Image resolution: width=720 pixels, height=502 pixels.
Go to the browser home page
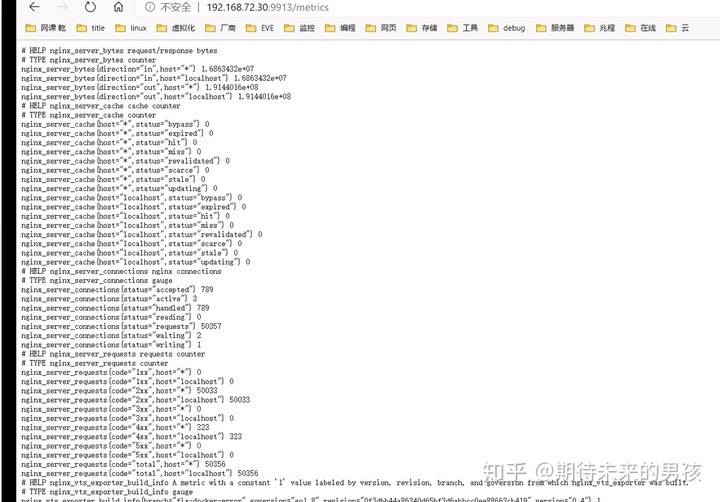pyautogui.click(x=118, y=7)
